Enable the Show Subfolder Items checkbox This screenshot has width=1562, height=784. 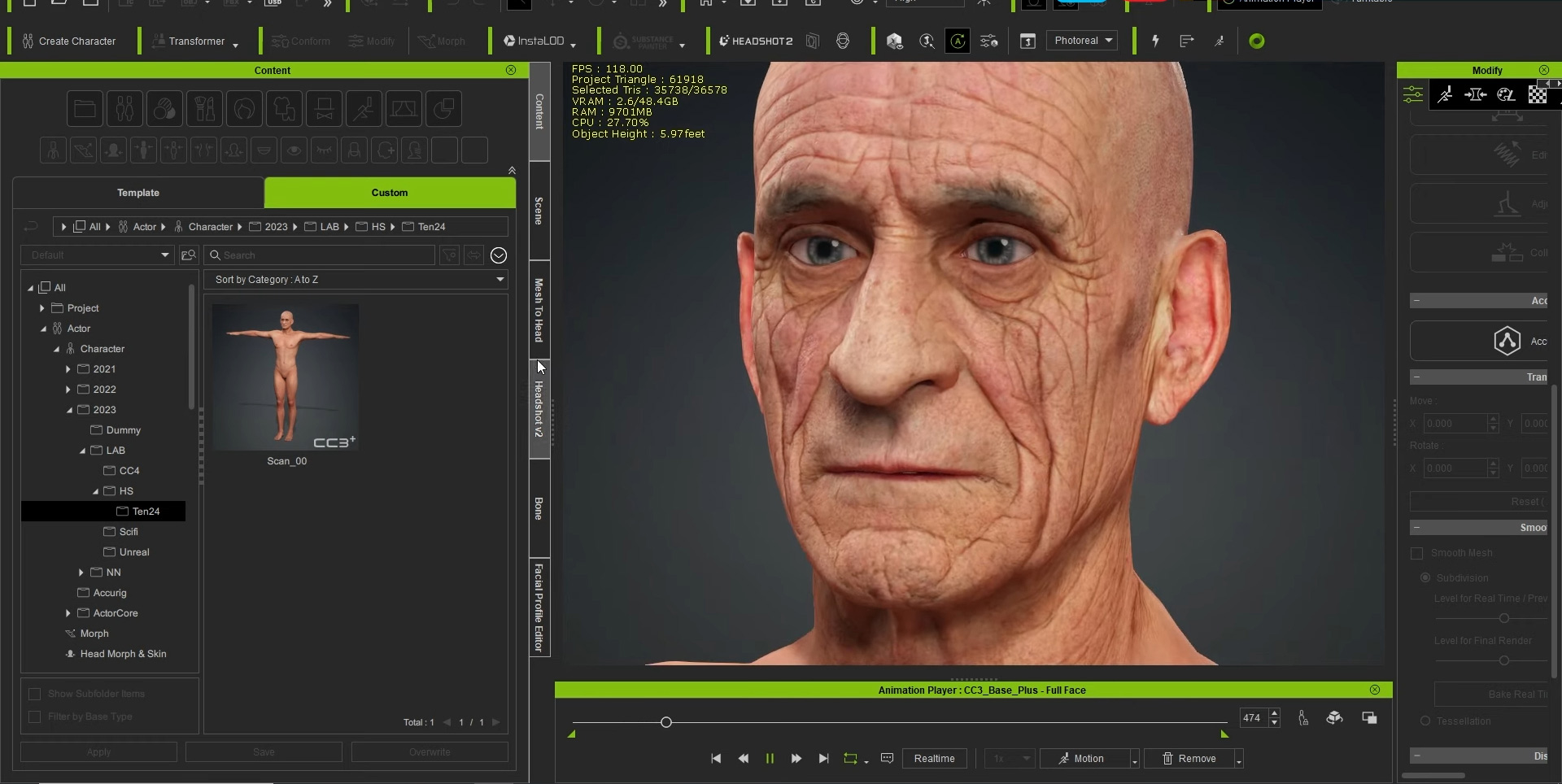(x=34, y=694)
